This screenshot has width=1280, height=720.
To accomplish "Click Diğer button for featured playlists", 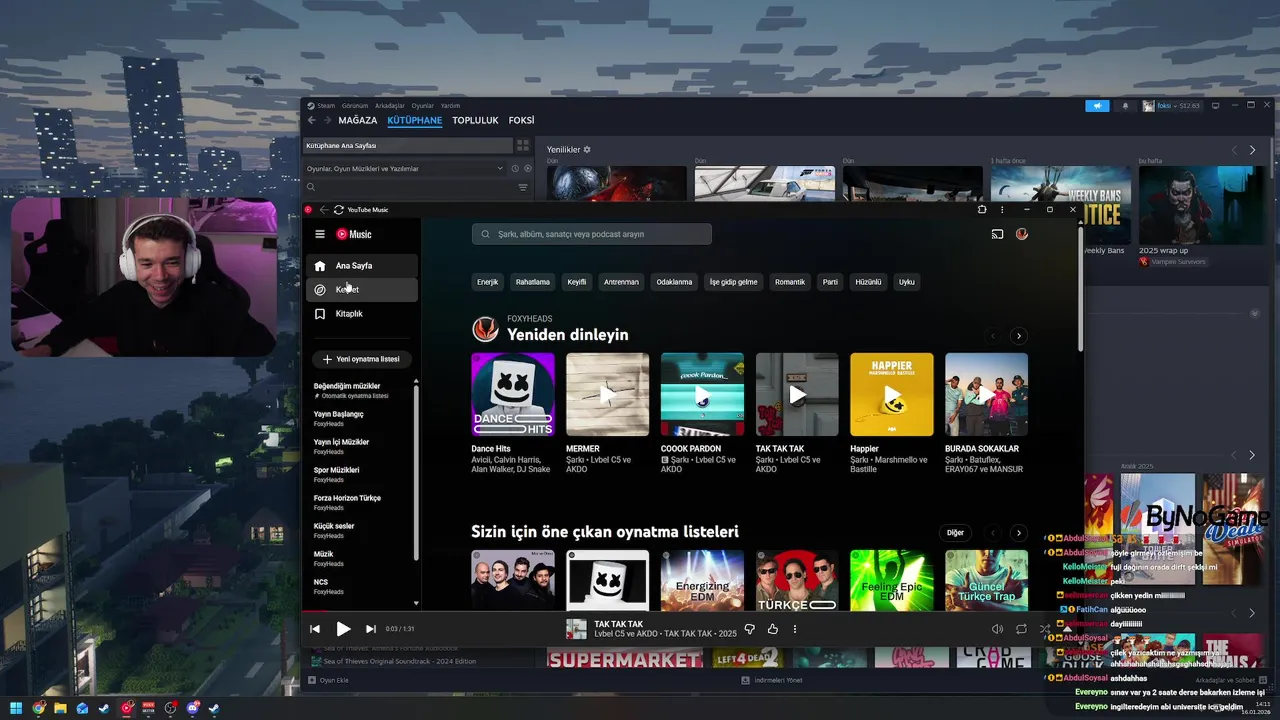I will [955, 533].
